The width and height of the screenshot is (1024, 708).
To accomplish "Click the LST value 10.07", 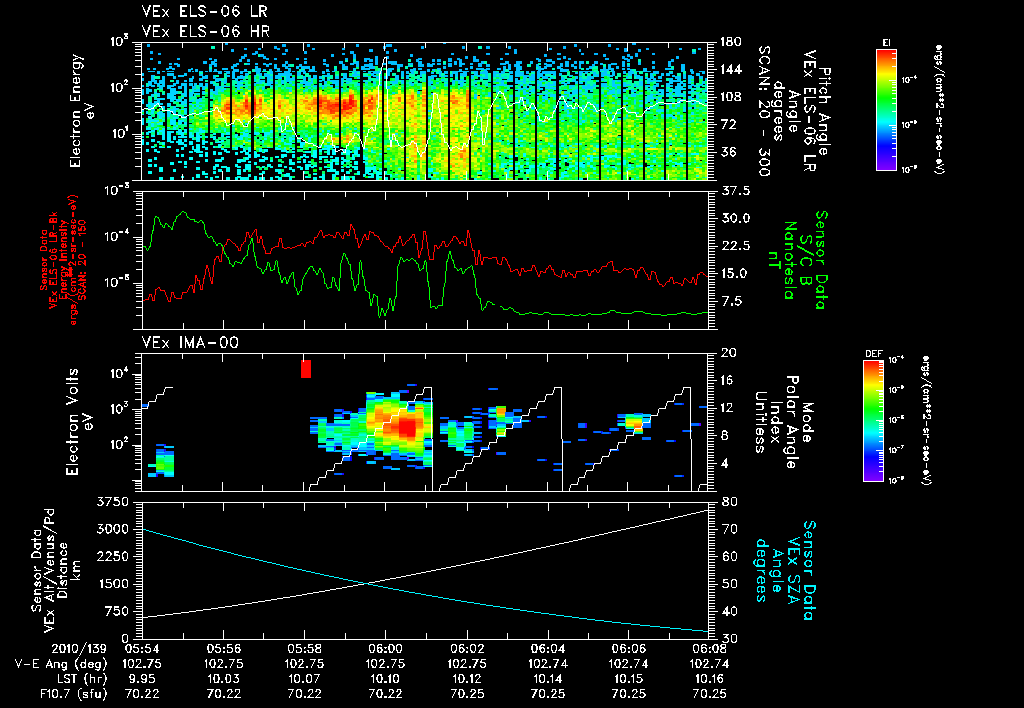I will tap(304, 679).
